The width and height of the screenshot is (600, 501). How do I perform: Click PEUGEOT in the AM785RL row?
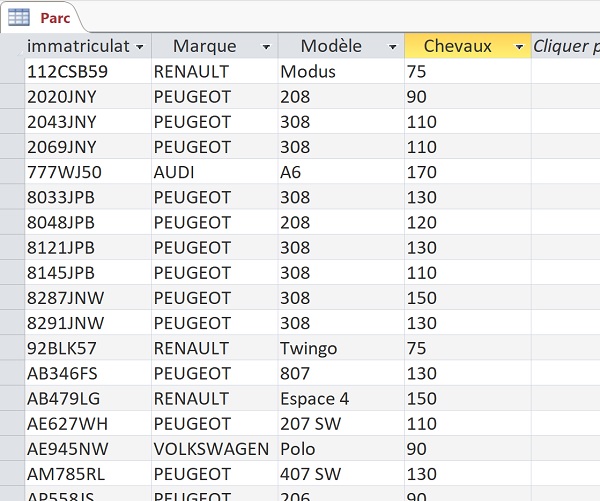pyautogui.click(x=215, y=474)
